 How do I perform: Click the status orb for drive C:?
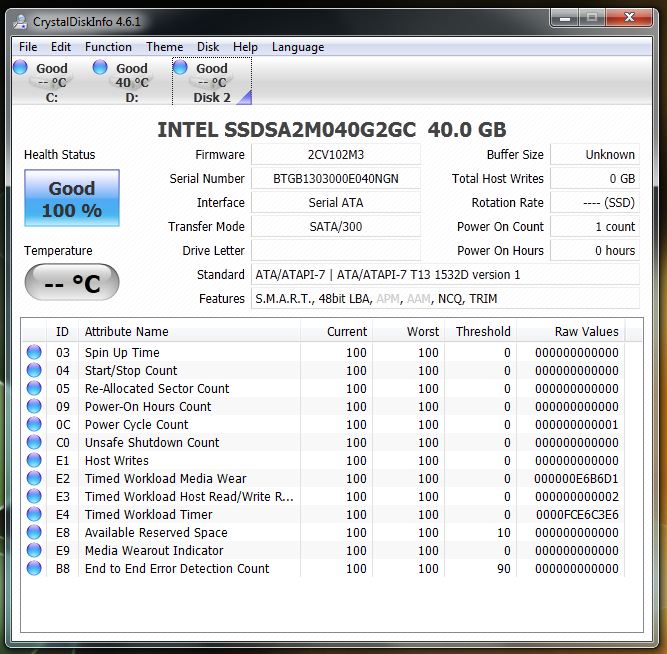click(x=20, y=67)
